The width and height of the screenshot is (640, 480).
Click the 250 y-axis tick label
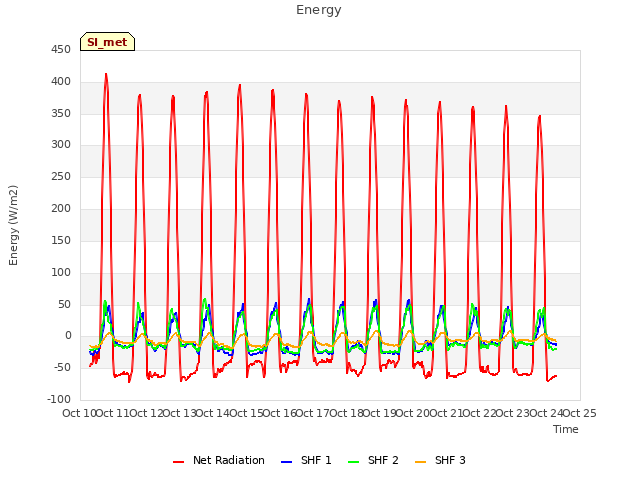coord(61,177)
